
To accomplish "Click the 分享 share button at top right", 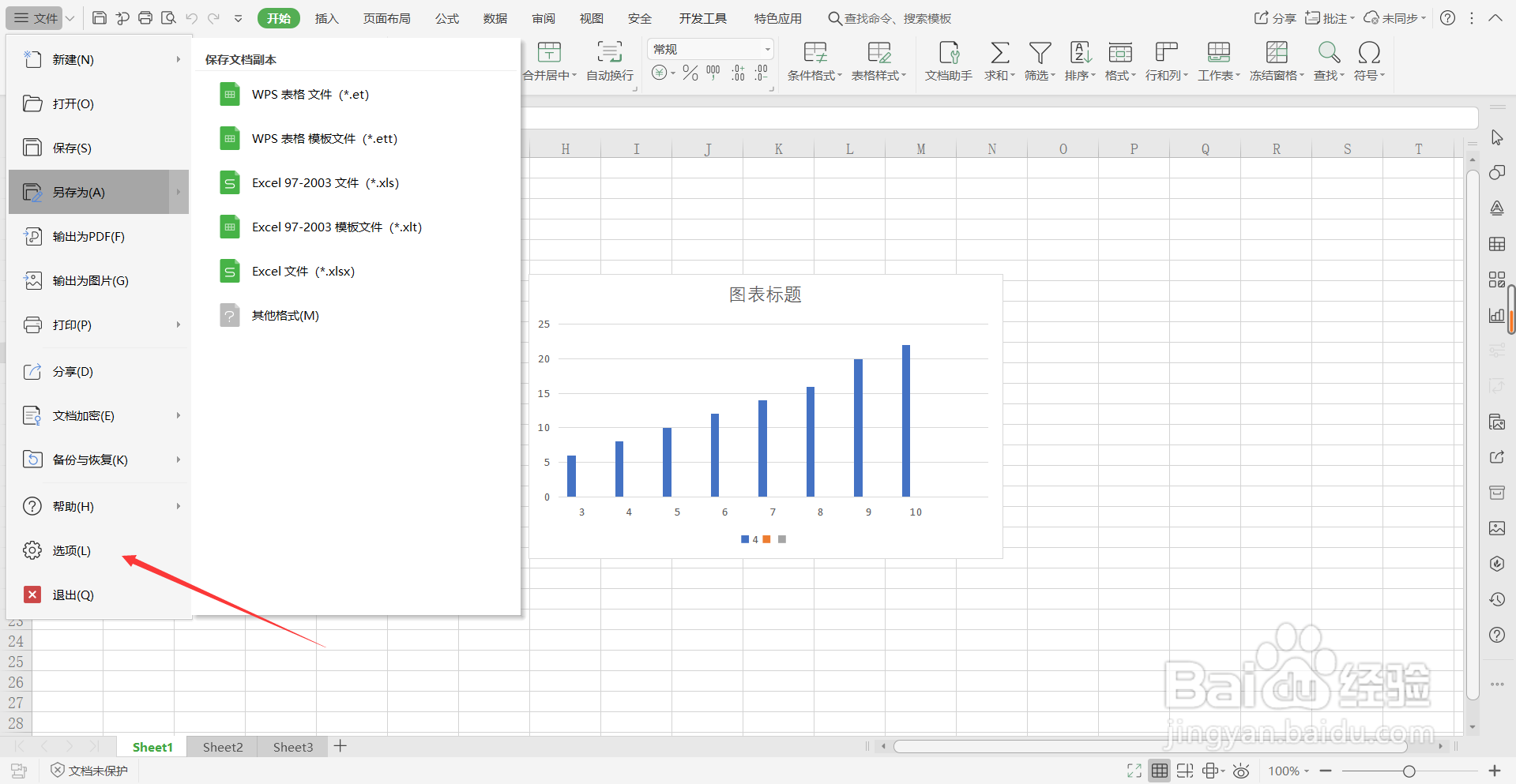I will coord(1275,17).
